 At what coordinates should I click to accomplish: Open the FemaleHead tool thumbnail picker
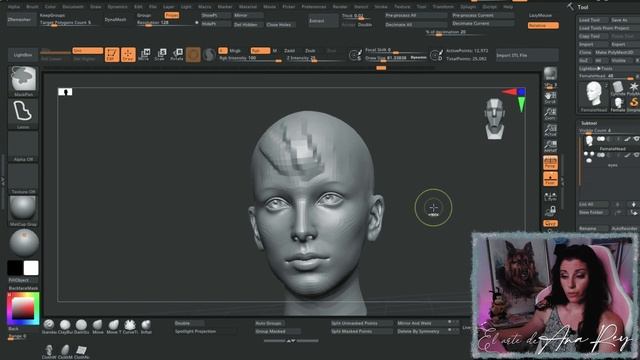[x=593, y=95]
